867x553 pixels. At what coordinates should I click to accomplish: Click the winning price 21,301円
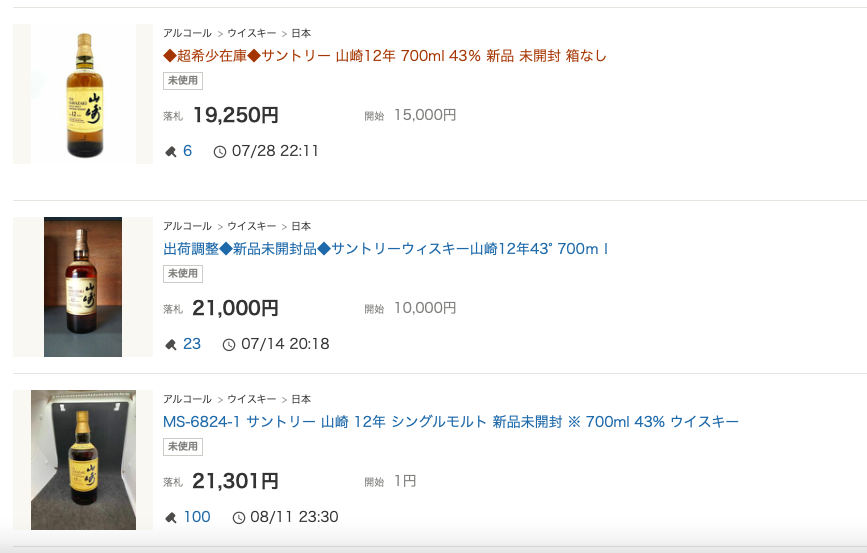pyautogui.click(x=236, y=481)
